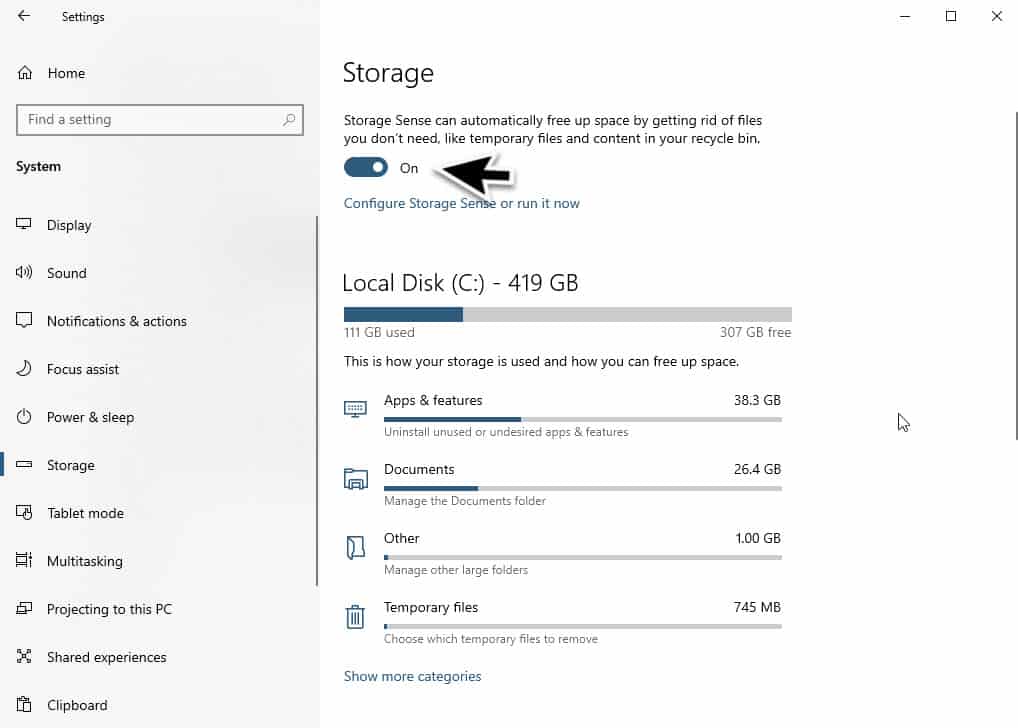Select the Projecting to this PC item
This screenshot has height=728, width=1018.
pyautogui.click(x=110, y=609)
